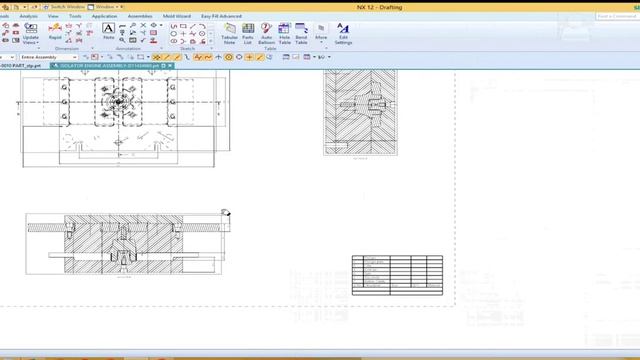Insert a Tabular Note
640x360 pixels.
click(229, 33)
